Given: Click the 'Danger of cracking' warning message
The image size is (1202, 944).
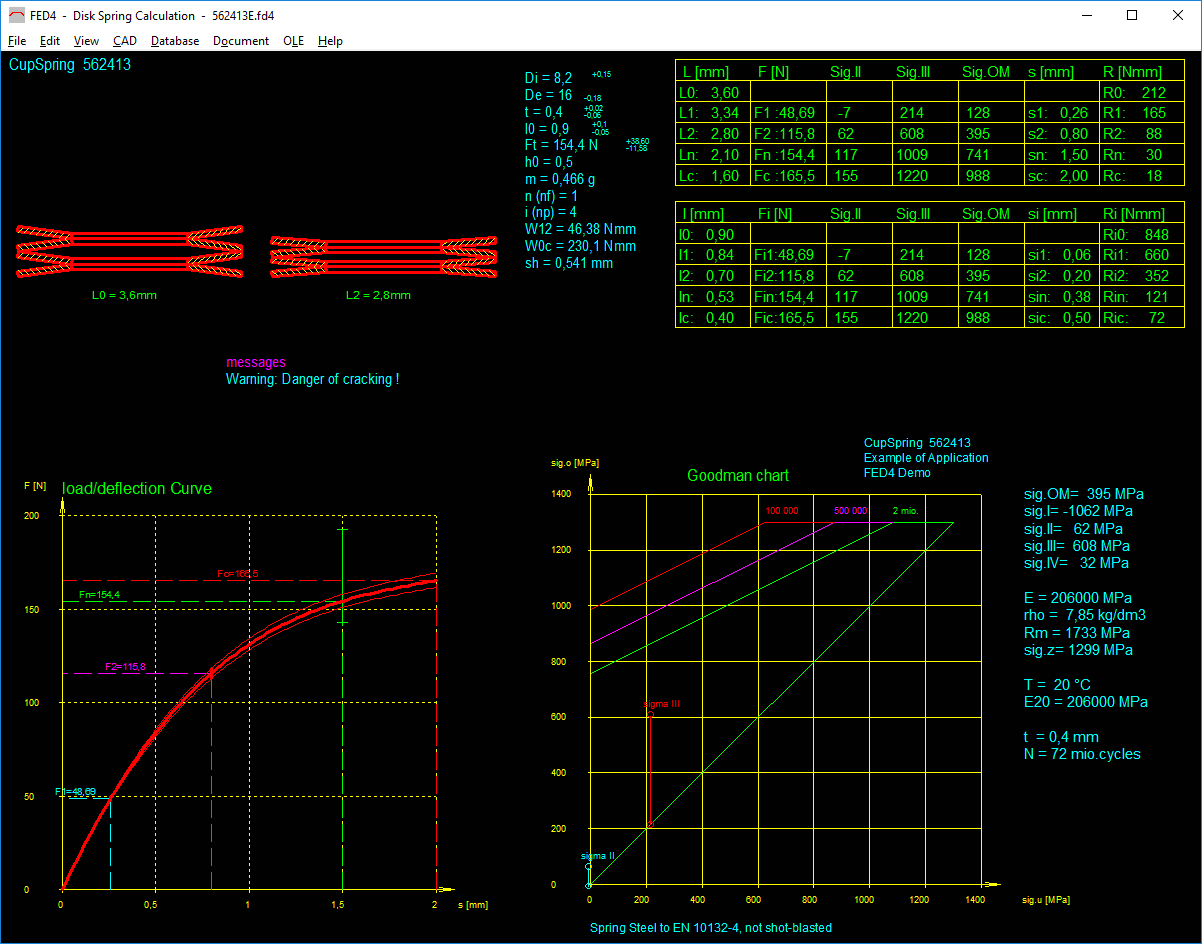Looking at the screenshot, I should coord(312,380).
